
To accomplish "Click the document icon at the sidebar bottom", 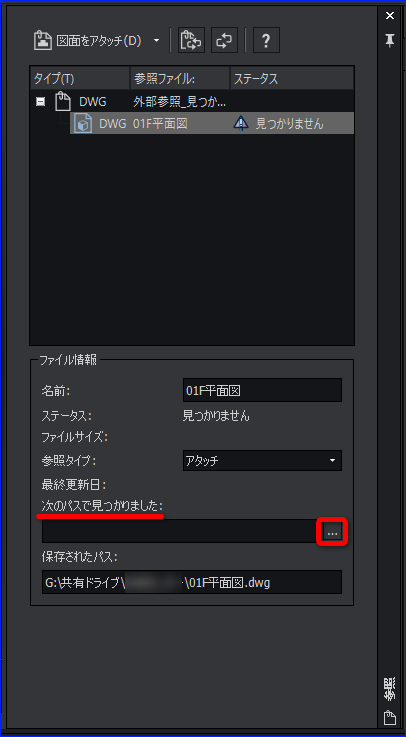I will click(x=389, y=718).
